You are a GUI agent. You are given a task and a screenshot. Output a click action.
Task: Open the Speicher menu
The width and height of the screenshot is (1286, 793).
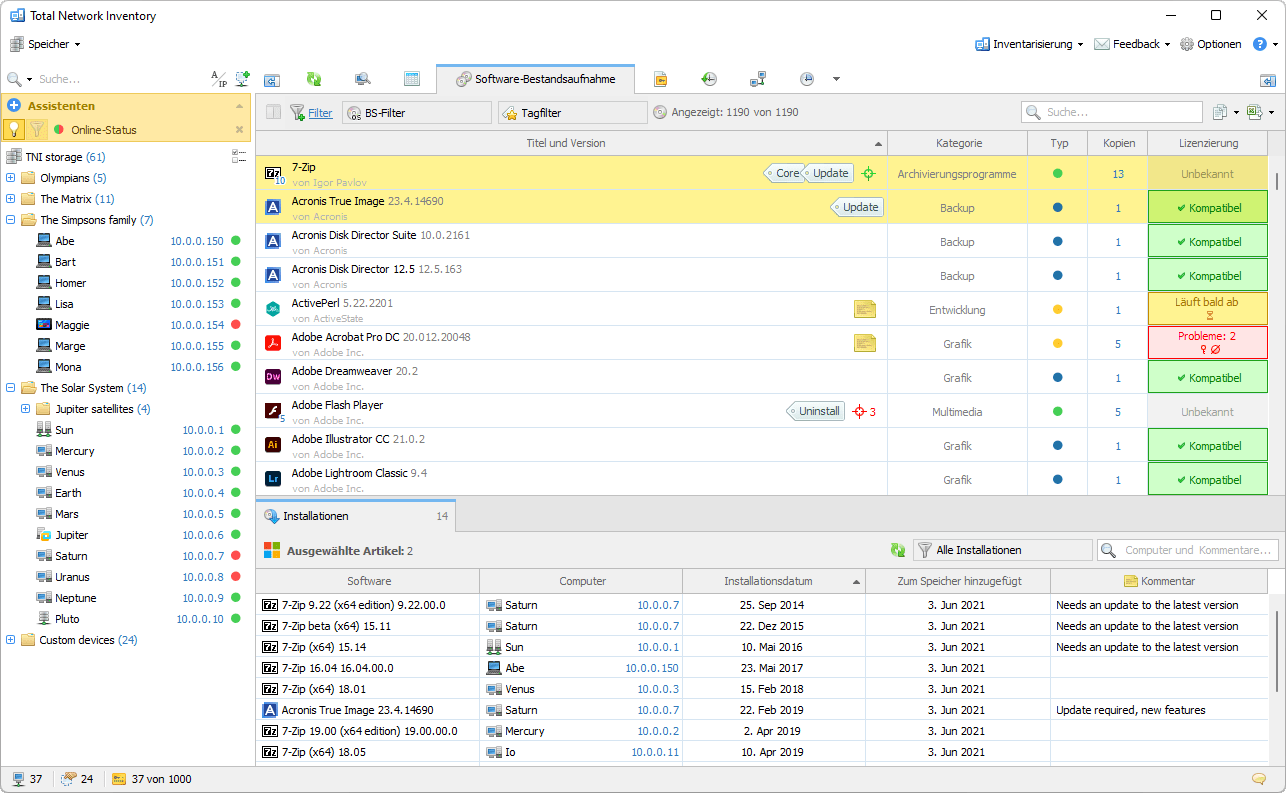[46, 44]
